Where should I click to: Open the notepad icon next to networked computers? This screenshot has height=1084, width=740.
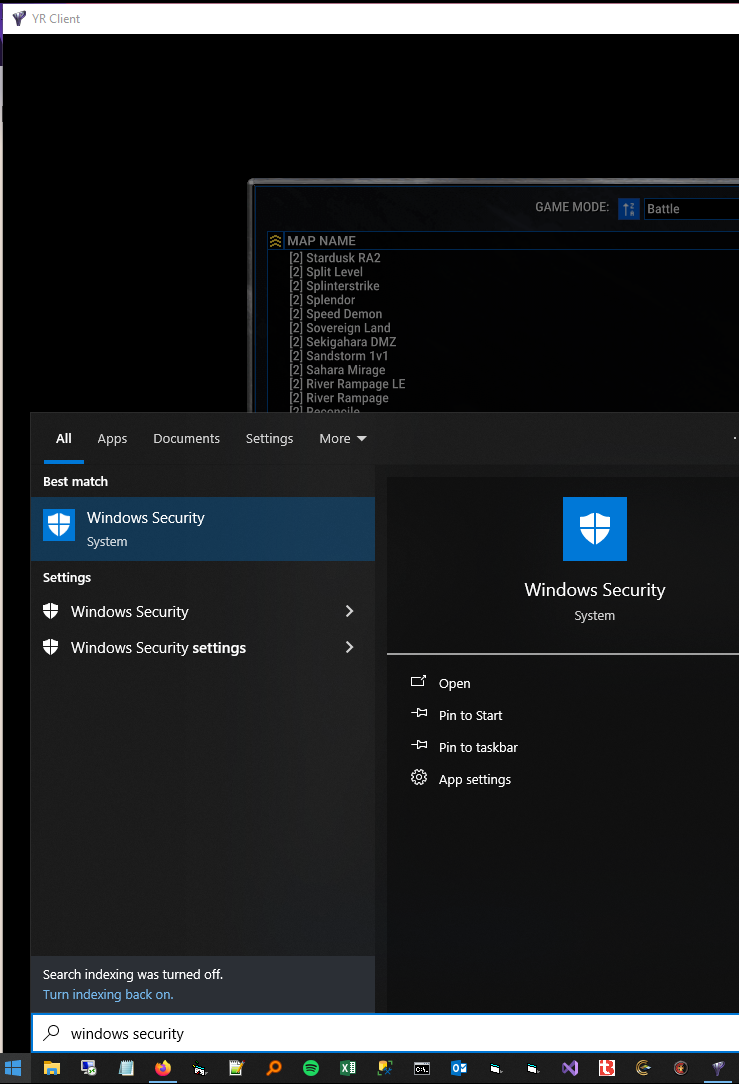point(126,1068)
